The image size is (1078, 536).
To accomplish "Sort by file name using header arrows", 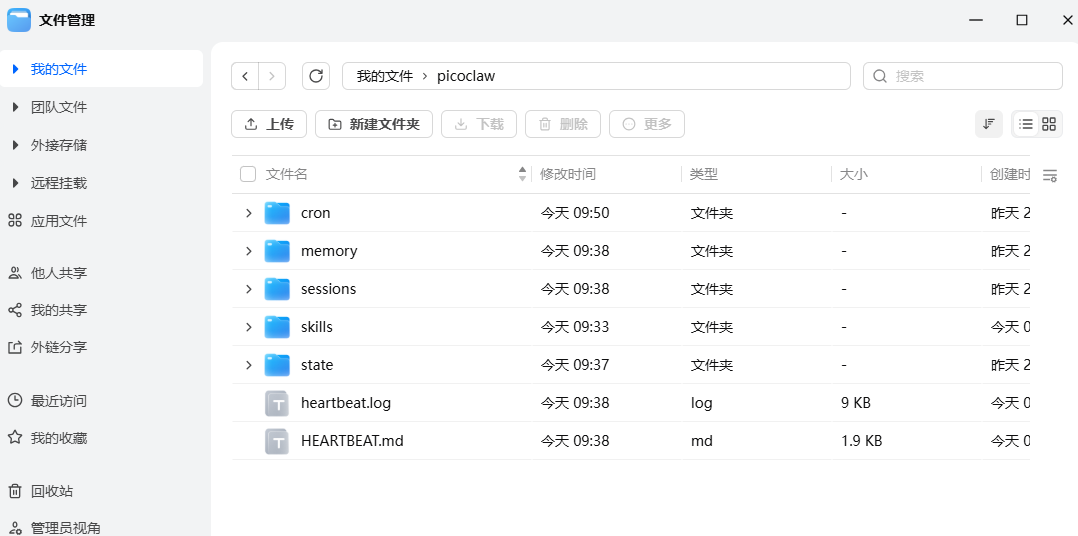I will pos(522,174).
